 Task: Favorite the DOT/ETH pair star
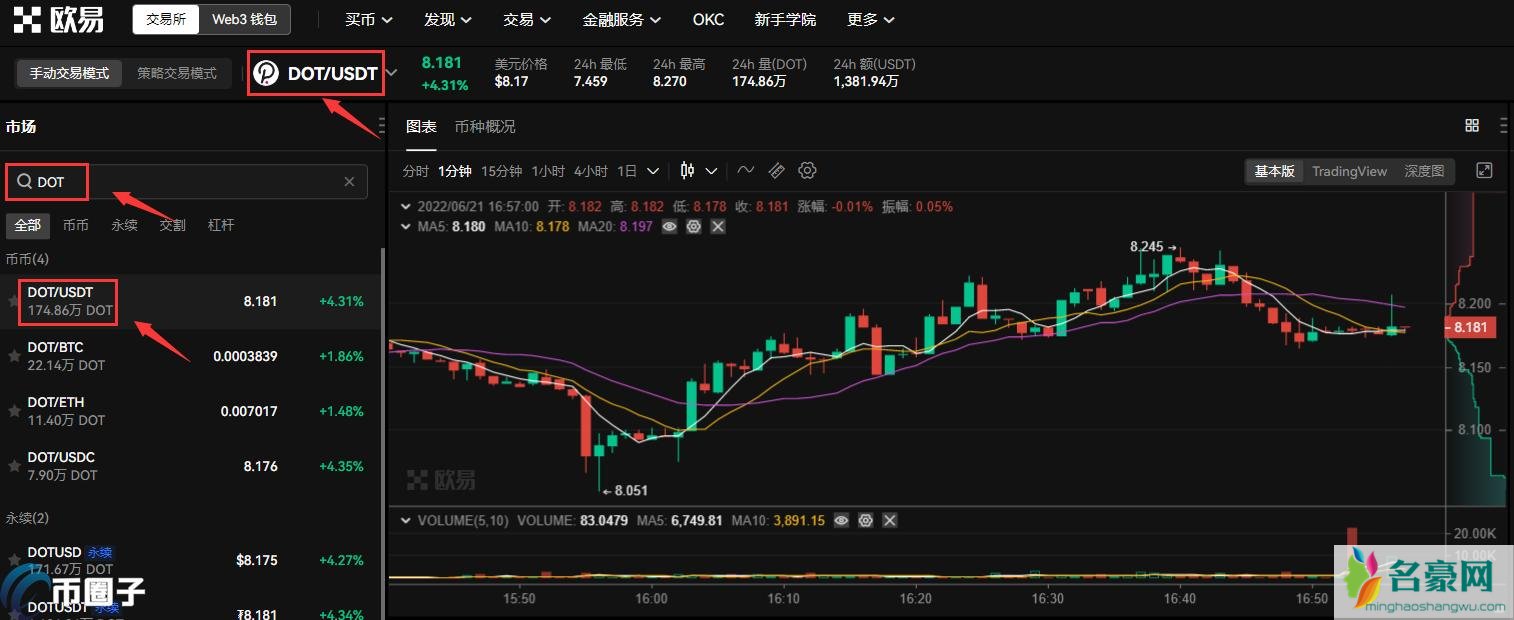tap(14, 411)
